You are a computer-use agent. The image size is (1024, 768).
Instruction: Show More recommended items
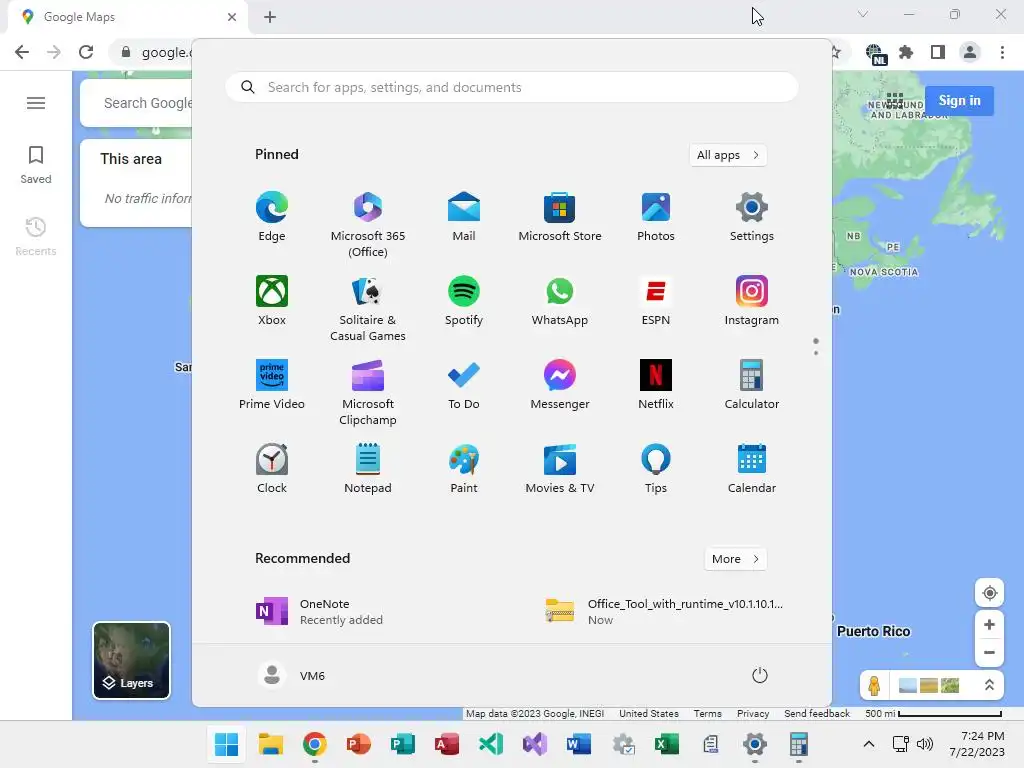735,559
